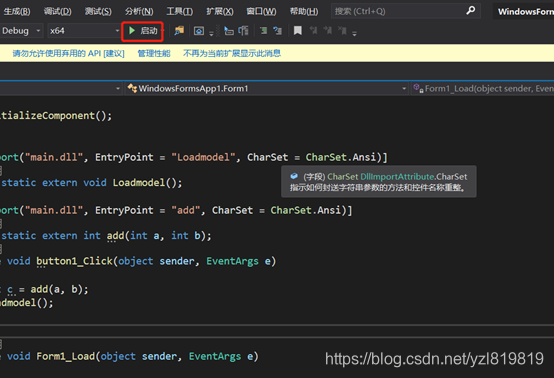Image resolution: width=554 pixels, height=378 pixels.
Task: Uncomment the selected lines
Action: click(x=277, y=31)
